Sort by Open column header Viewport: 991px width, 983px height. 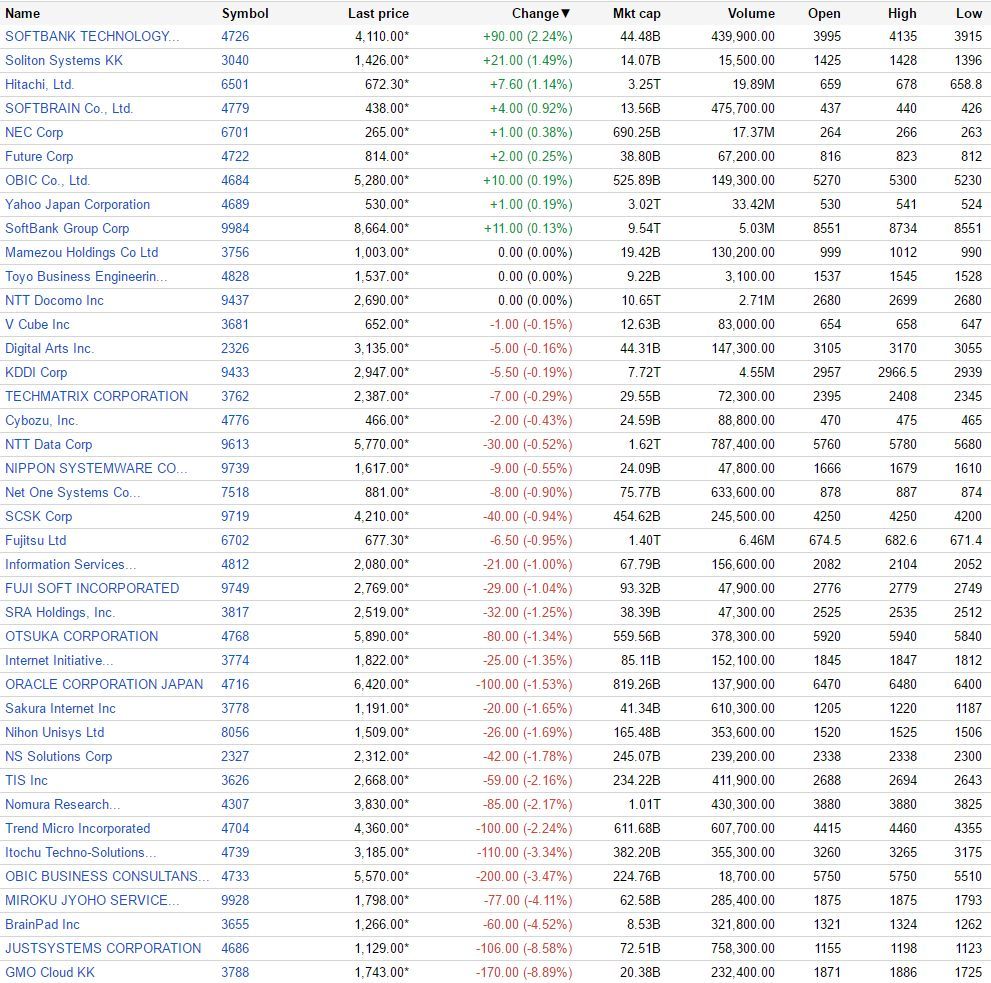pos(824,13)
